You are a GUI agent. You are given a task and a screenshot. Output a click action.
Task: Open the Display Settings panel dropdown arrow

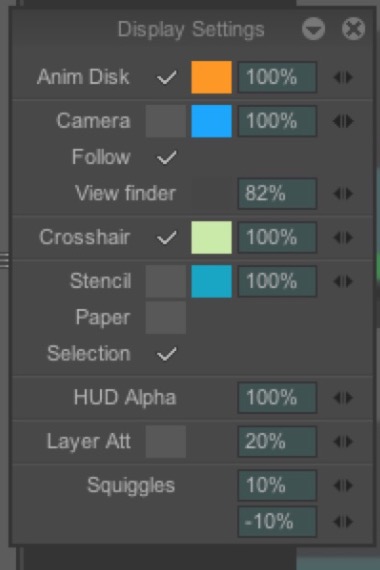[x=313, y=28]
